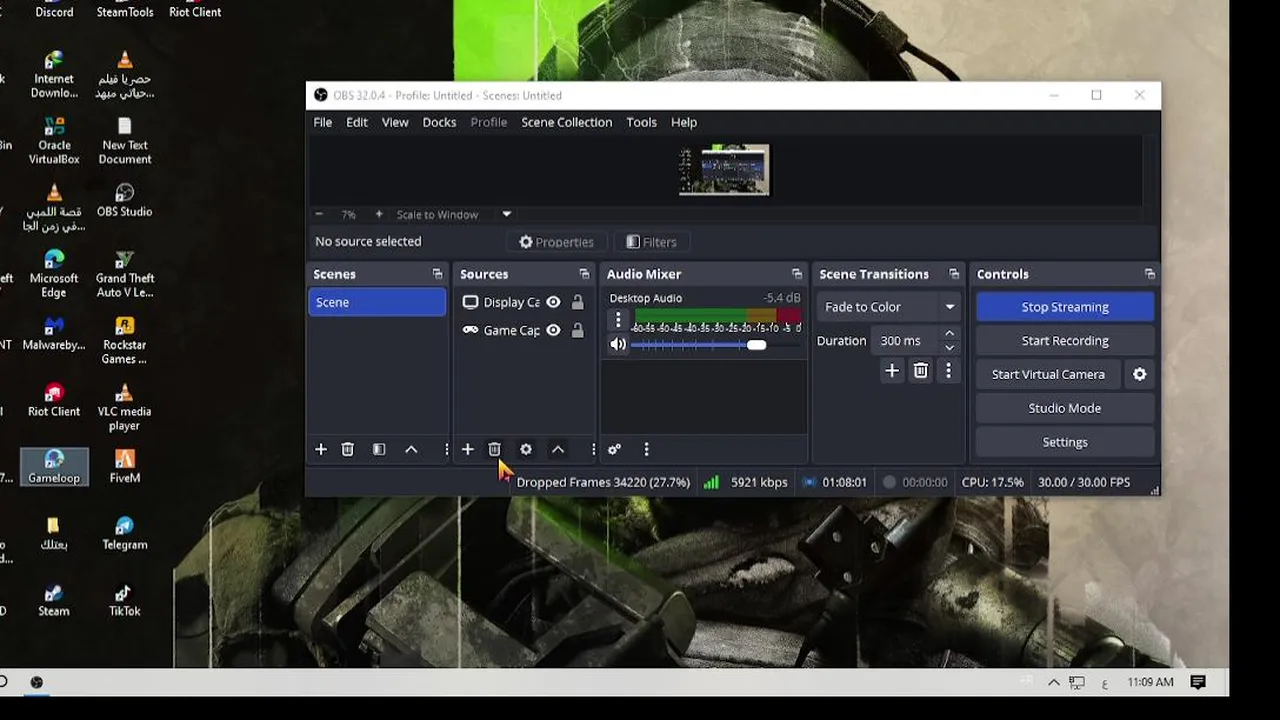Hide the Game Capture source via its eye

coord(553,330)
